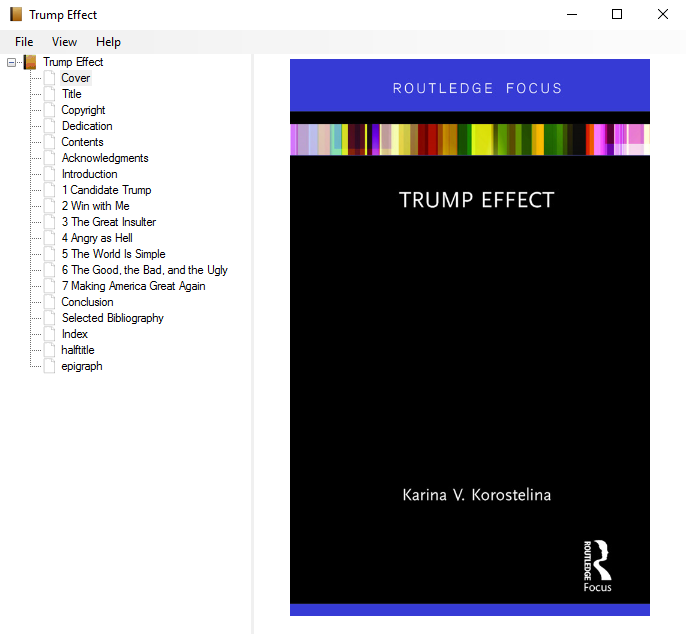Click the Trump Effect book cover image
The height and width of the screenshot is (634, 686).
(x=470, y=337)
